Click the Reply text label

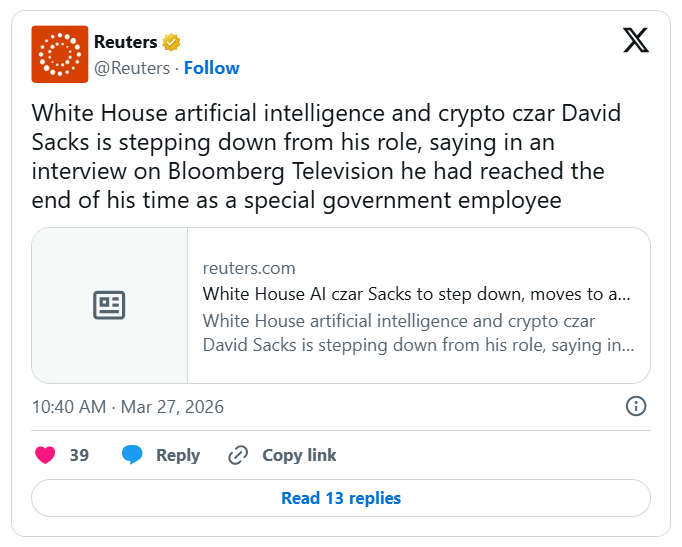pos(178,455)
